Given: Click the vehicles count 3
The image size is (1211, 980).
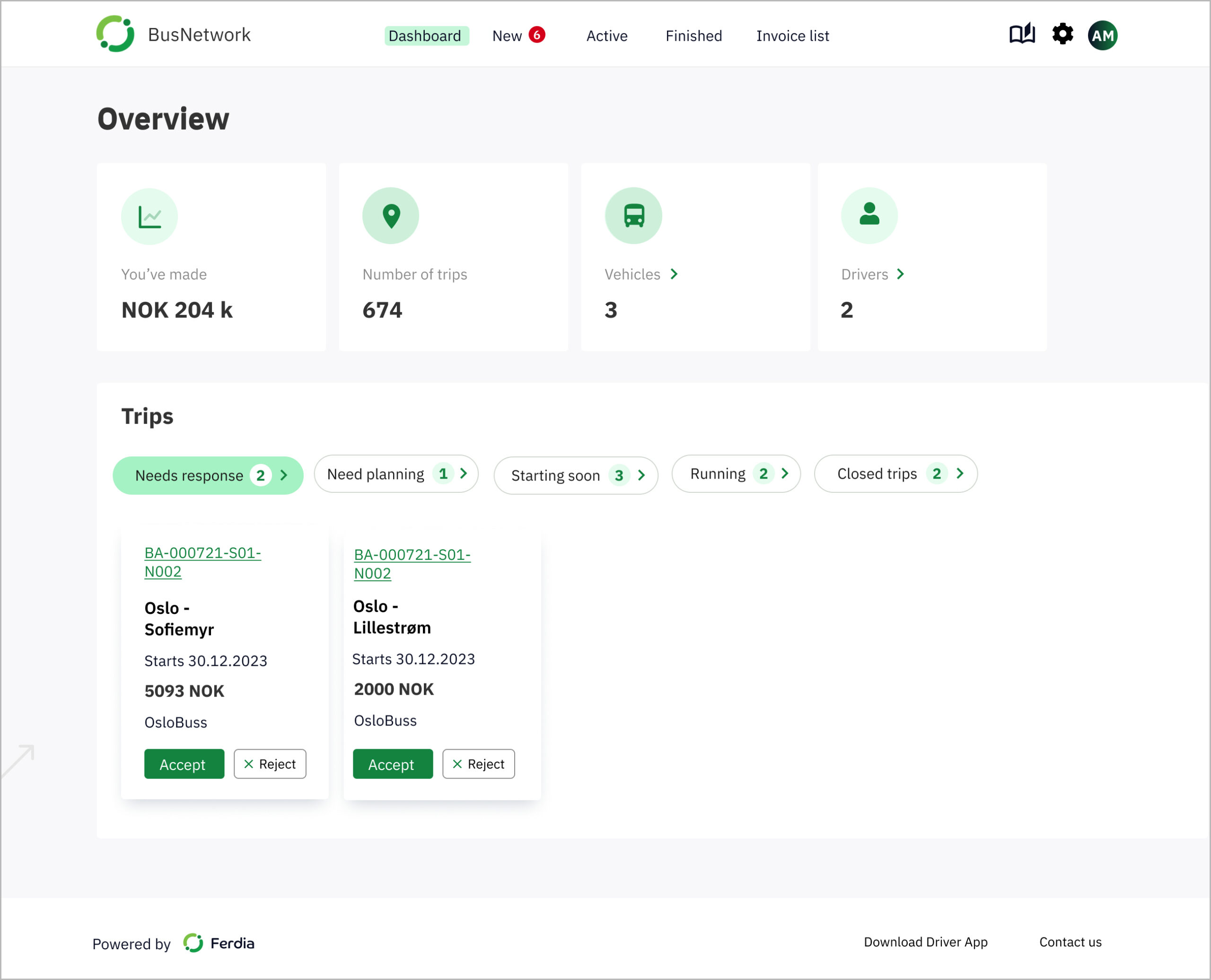Looking at the screenshot, I should point(611,310).
